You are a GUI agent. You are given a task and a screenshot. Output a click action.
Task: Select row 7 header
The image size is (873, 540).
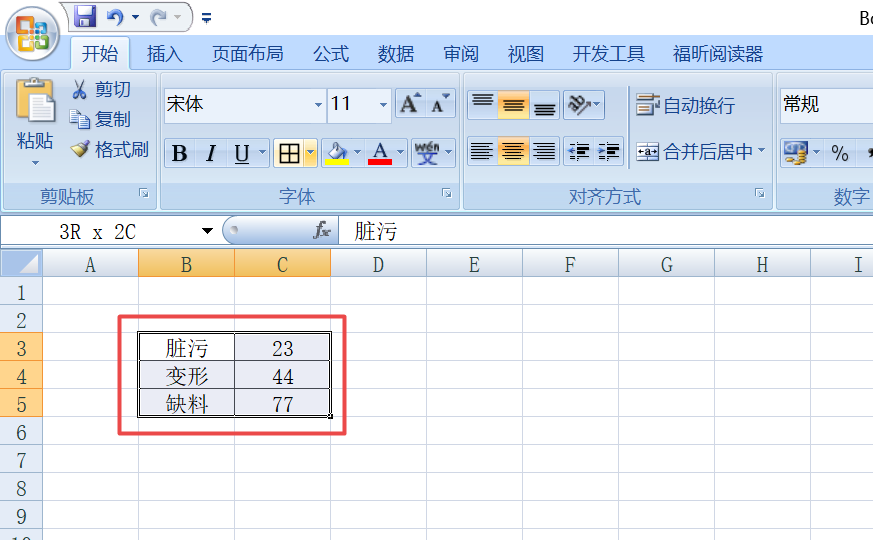coord(21,460)
